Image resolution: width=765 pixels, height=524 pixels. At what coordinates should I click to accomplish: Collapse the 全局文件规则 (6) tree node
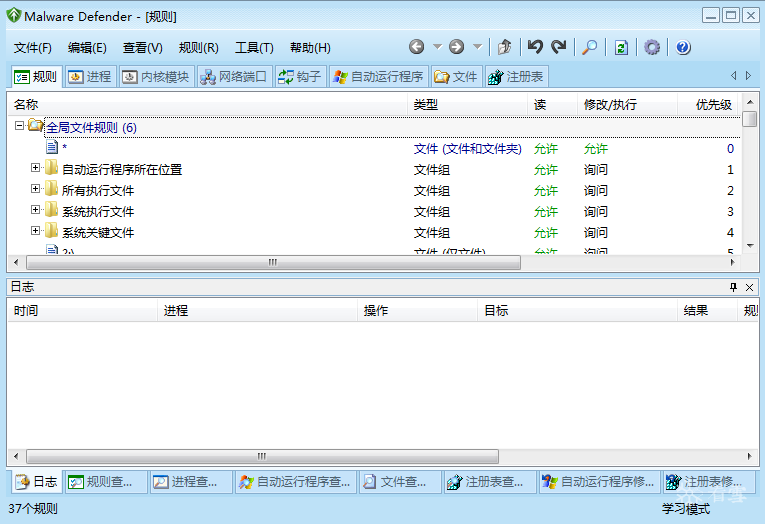coord(19,126)
